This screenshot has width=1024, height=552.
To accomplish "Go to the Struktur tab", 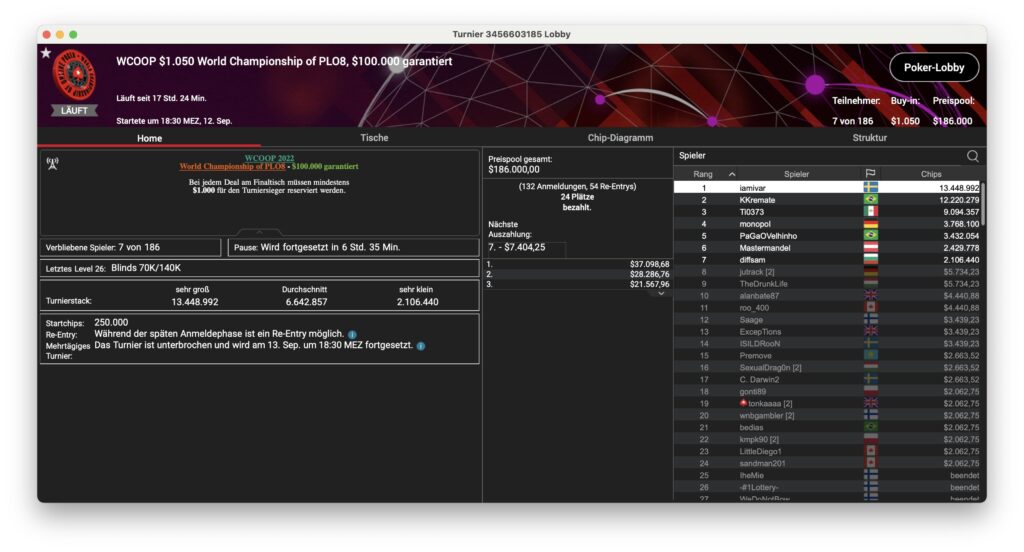I will [x=869, y=138].
